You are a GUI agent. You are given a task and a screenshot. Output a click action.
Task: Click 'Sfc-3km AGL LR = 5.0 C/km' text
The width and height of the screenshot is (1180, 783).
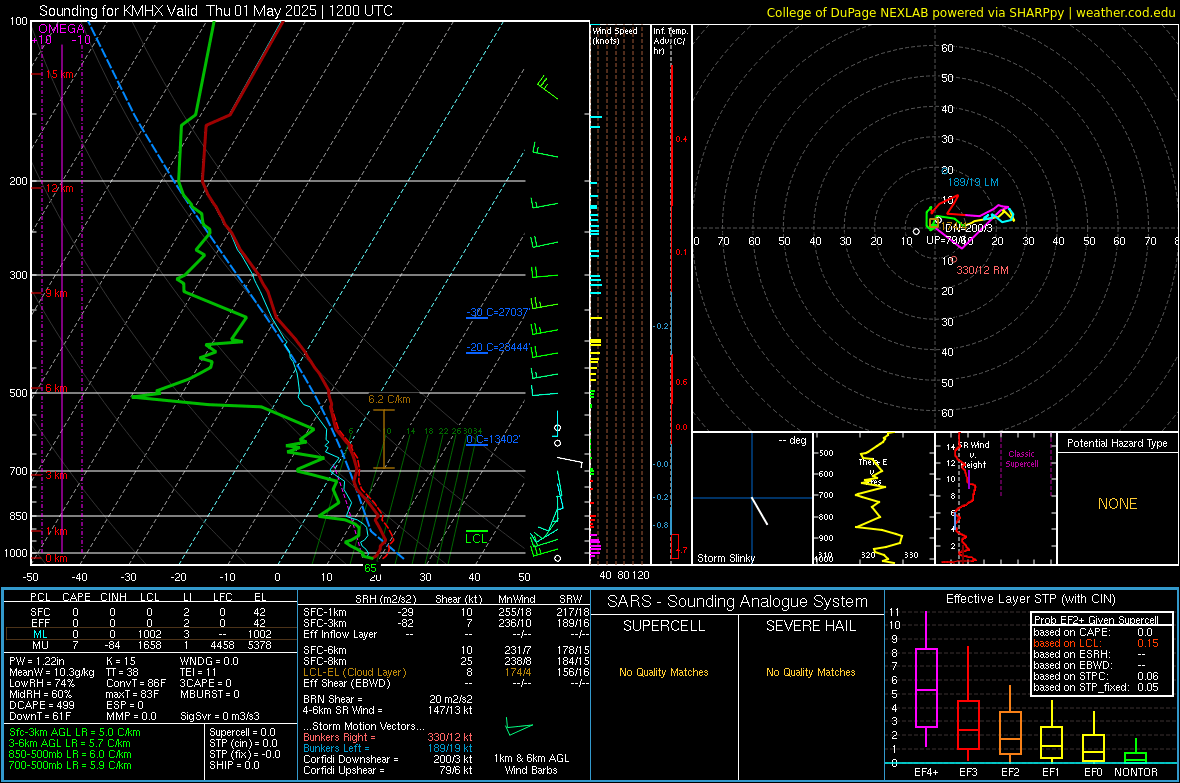tap(75, 732)
